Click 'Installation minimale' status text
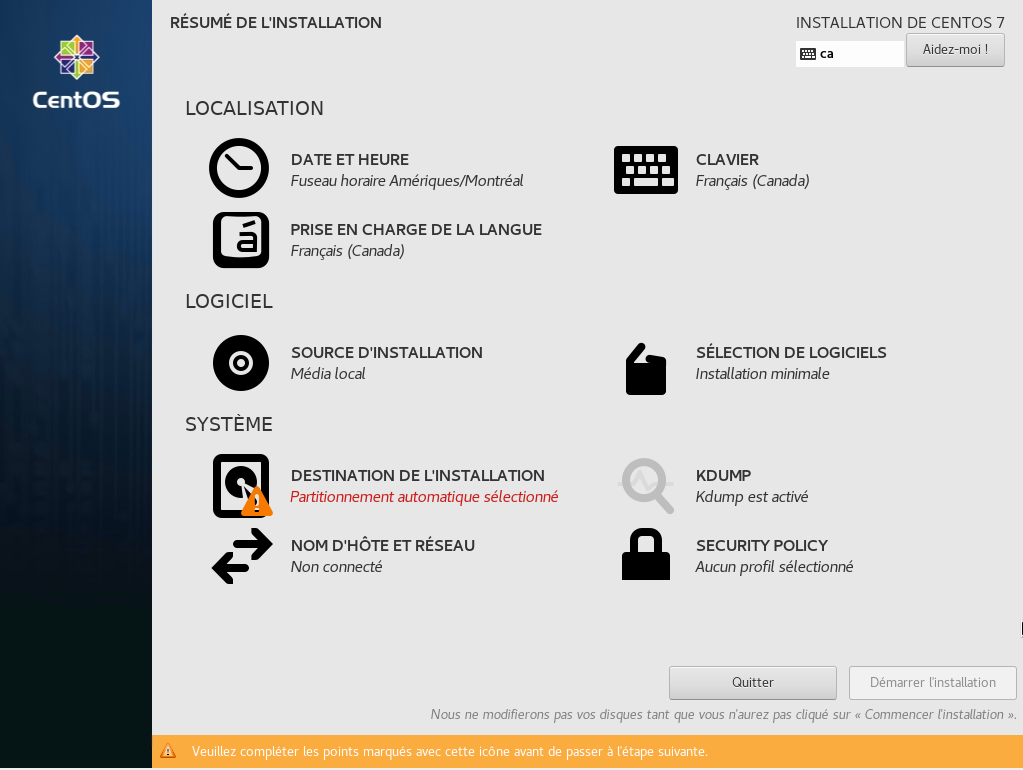 [762, 374]
